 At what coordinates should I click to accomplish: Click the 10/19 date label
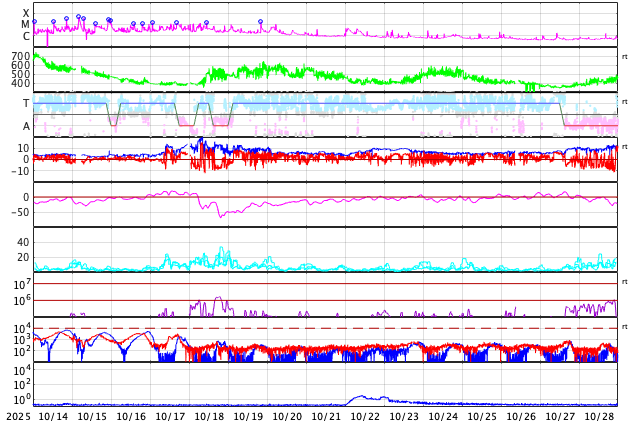point(248,416)
